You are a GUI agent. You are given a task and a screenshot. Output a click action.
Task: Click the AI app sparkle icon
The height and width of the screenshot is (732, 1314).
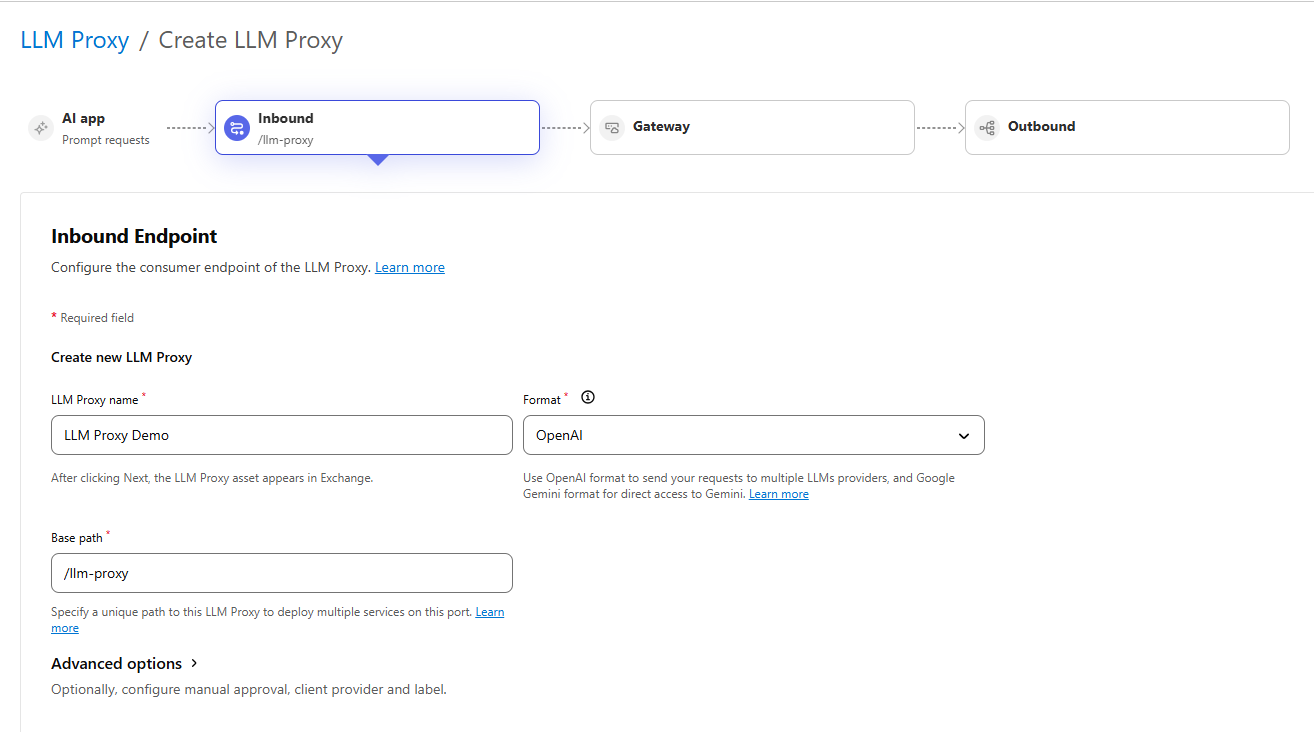(41, 128)
